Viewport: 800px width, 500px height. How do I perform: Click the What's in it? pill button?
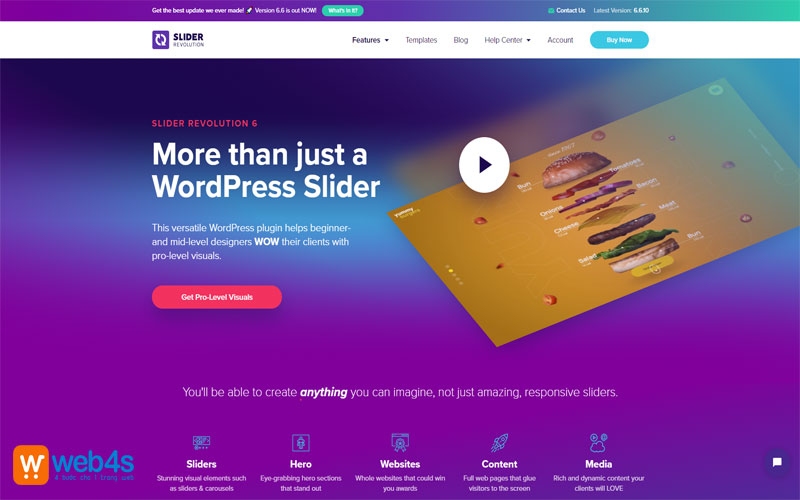342,10
